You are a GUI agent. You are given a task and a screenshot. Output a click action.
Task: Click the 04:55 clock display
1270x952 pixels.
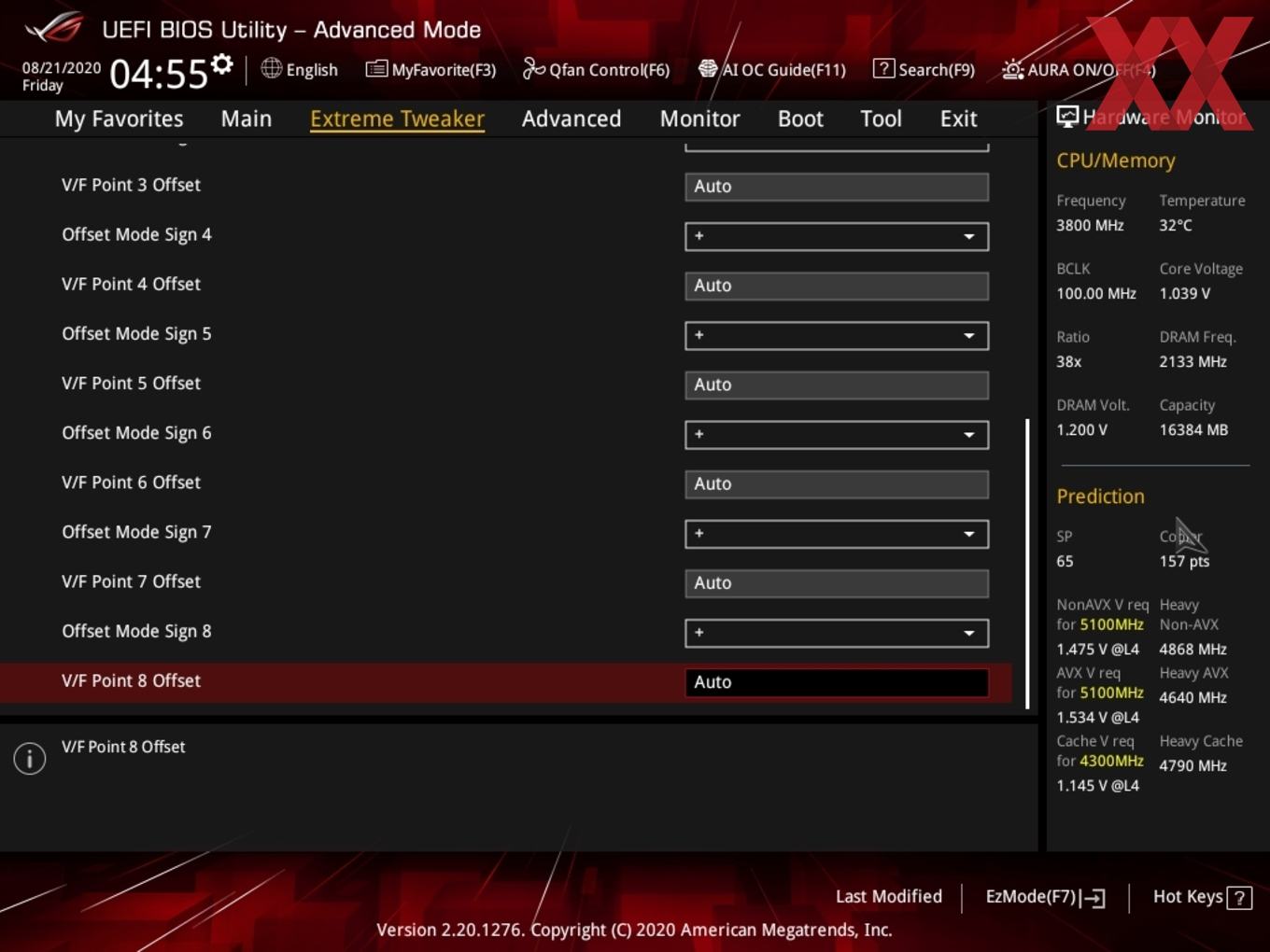click(159, 73)
